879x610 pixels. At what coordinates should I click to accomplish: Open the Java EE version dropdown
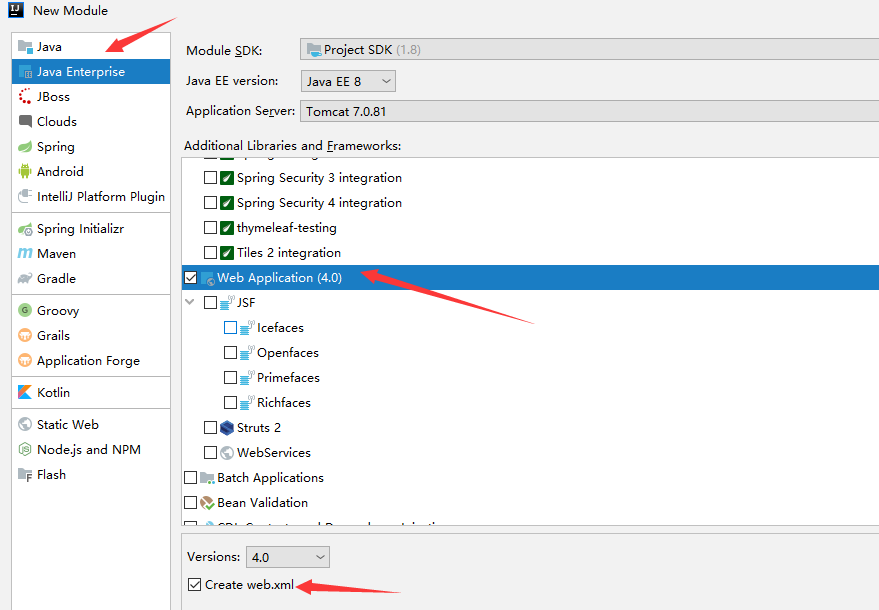pyautogui.click(x=348, y=81)
